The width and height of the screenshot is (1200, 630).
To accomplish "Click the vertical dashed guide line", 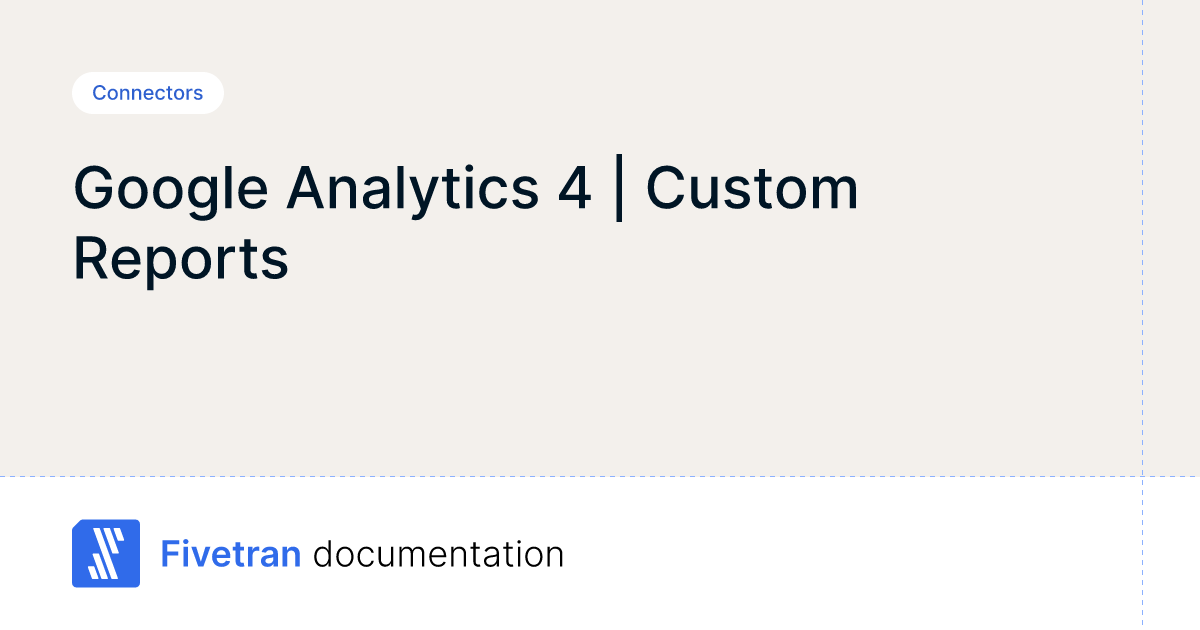I will (x=1142, y=250).
